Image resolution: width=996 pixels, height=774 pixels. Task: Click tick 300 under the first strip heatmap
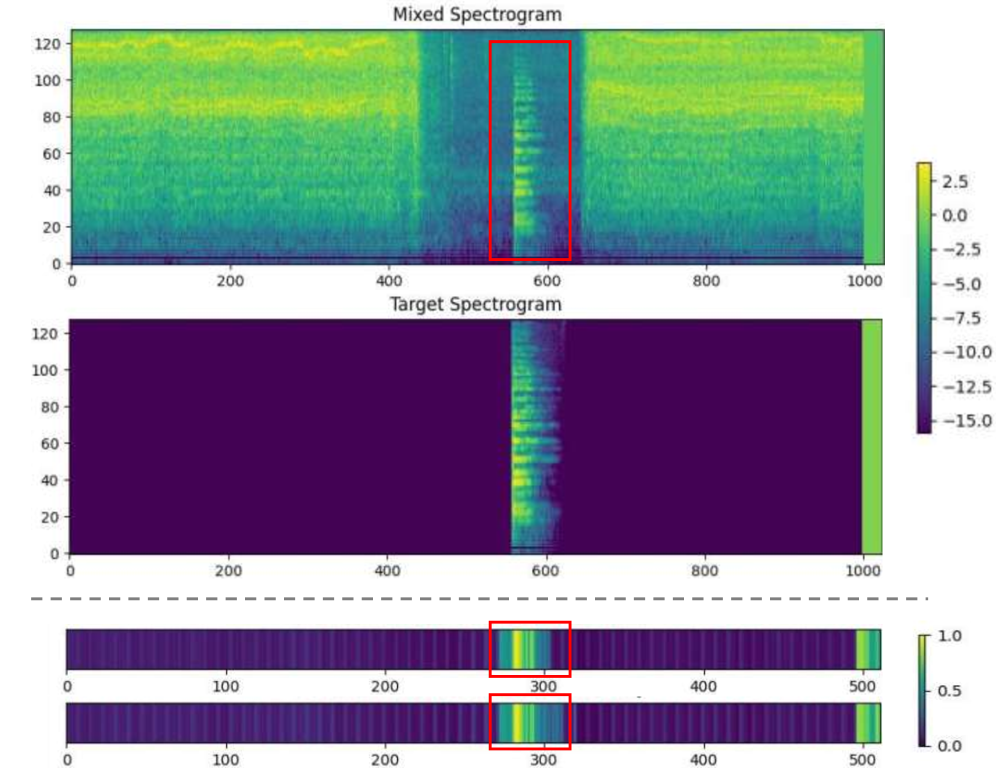coord(544,686)
